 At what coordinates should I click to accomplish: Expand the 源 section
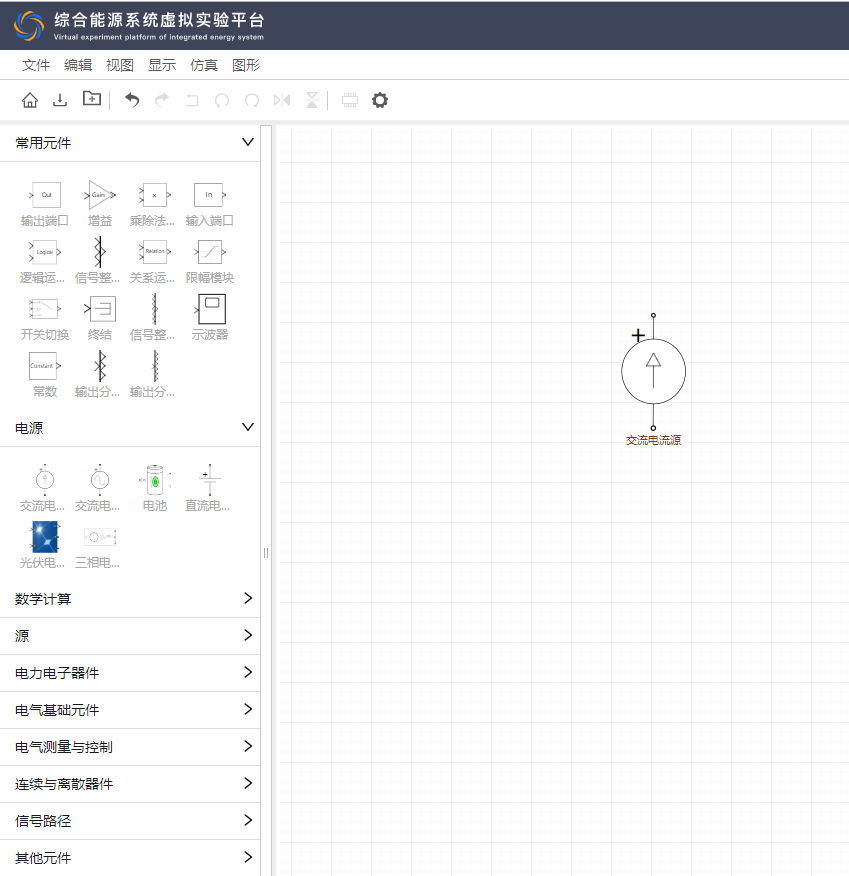coord(248,635)
